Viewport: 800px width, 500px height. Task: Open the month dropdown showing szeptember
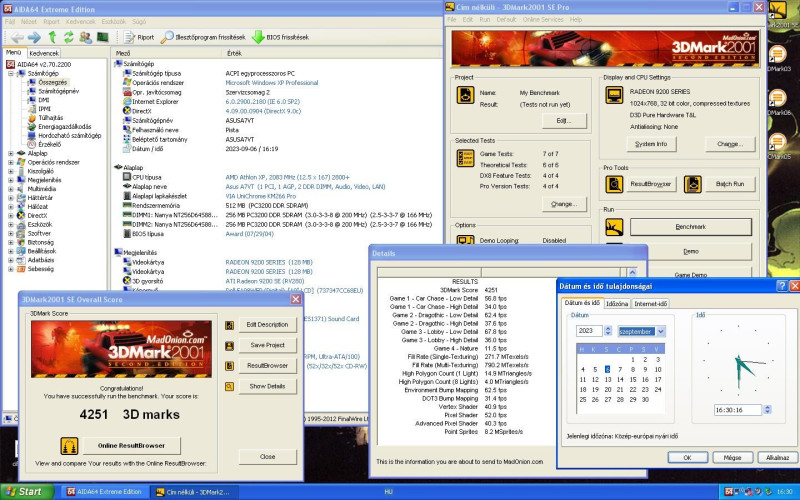tap(661, 332)
